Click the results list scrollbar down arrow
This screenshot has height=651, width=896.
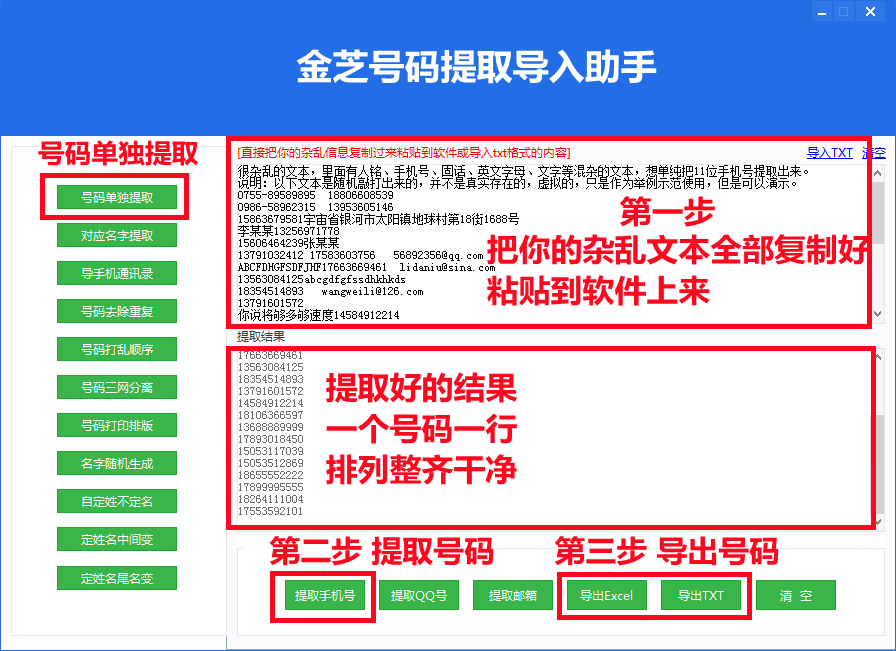pos(878,521)
